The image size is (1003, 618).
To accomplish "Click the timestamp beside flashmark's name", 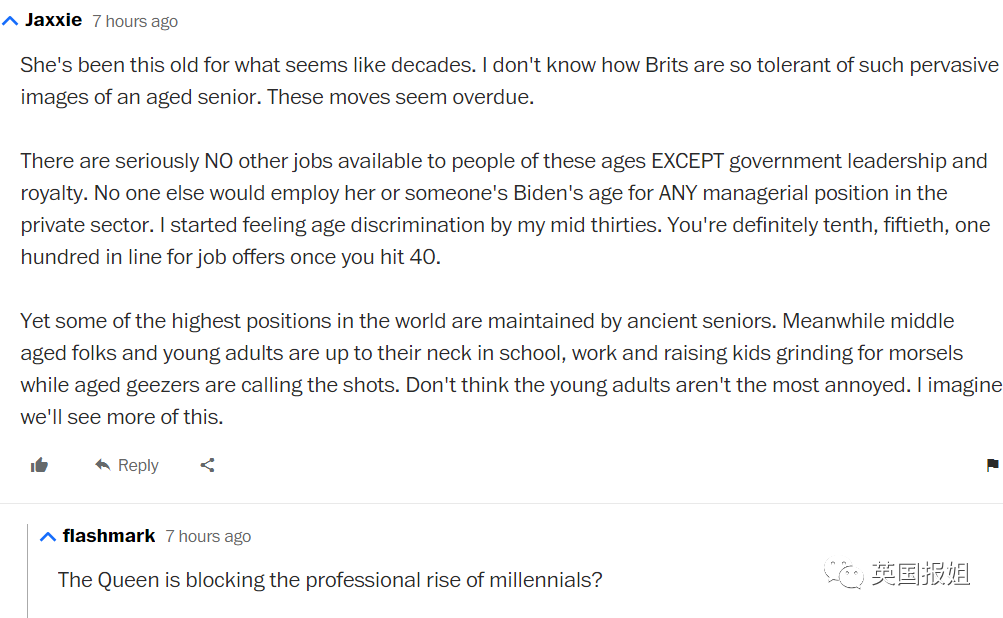I will (x=208, y=537).
